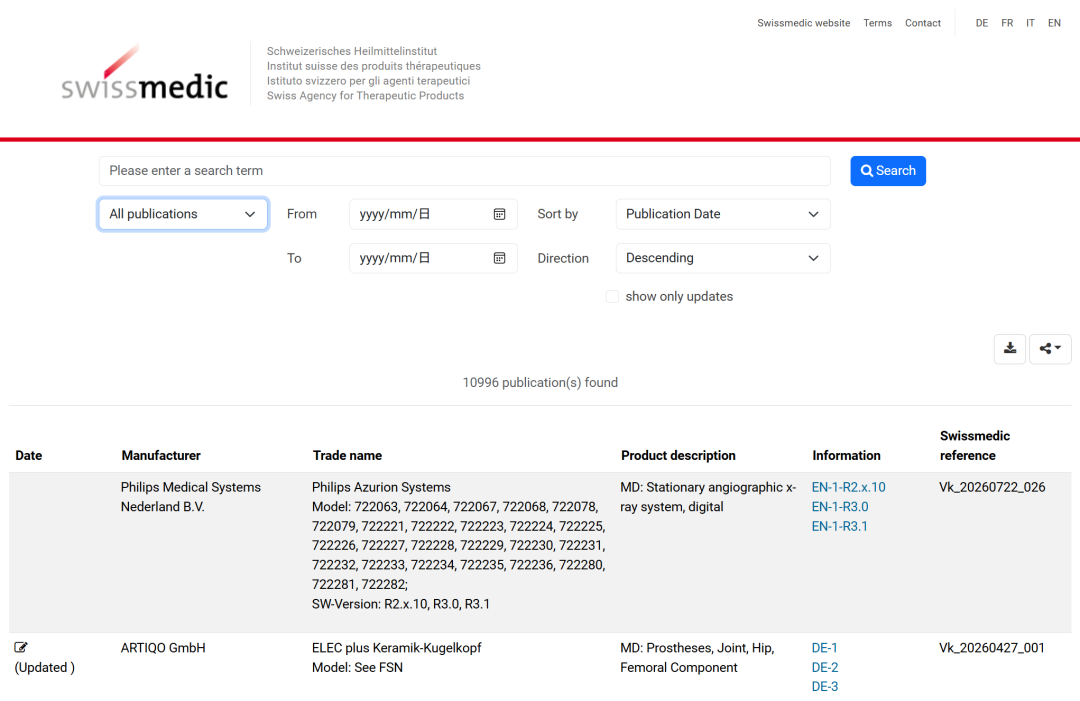
Task: Switch language to DE
Action: point(982,23)
